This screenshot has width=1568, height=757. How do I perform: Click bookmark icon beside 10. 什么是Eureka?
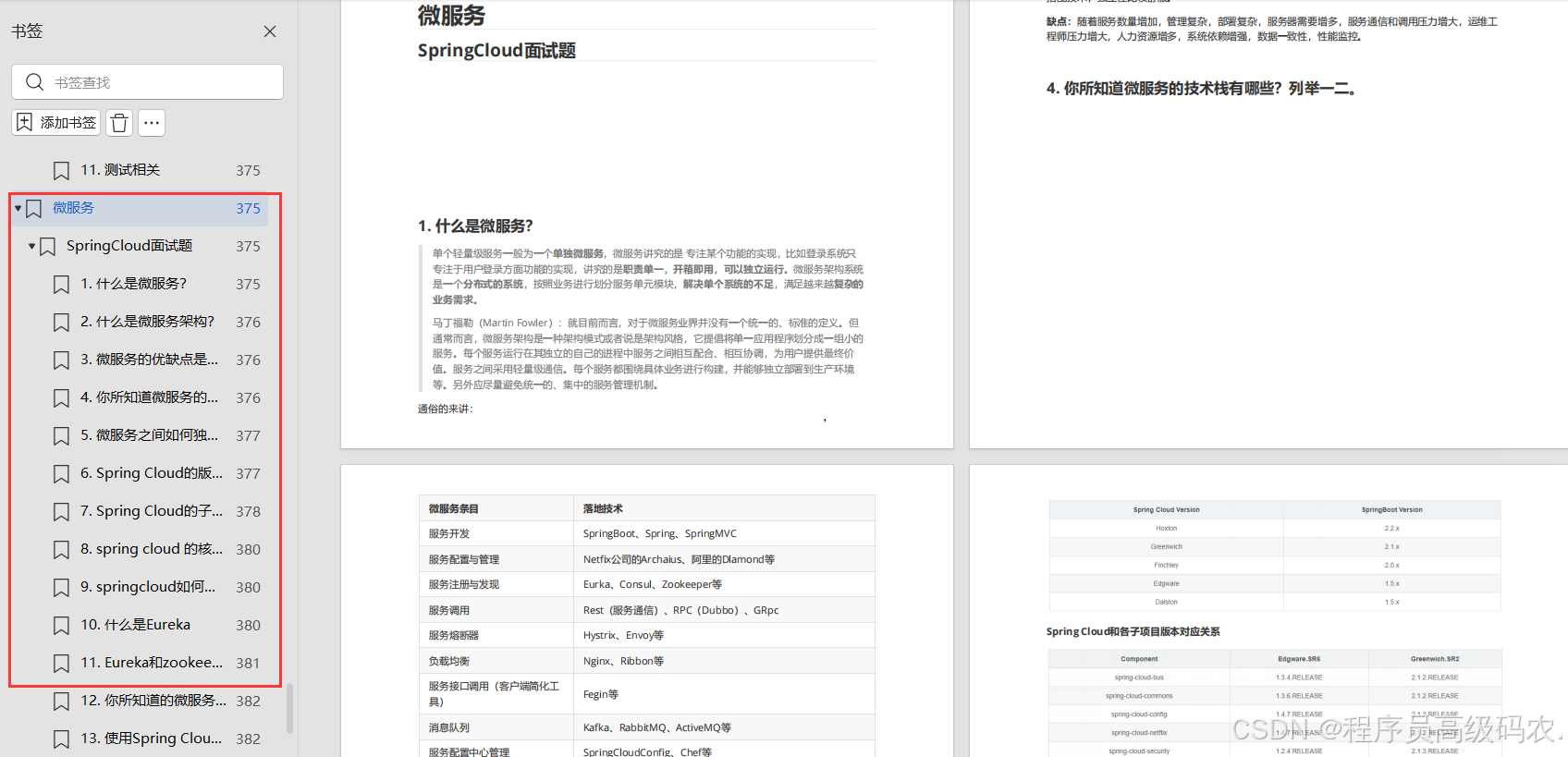[61, 626]
